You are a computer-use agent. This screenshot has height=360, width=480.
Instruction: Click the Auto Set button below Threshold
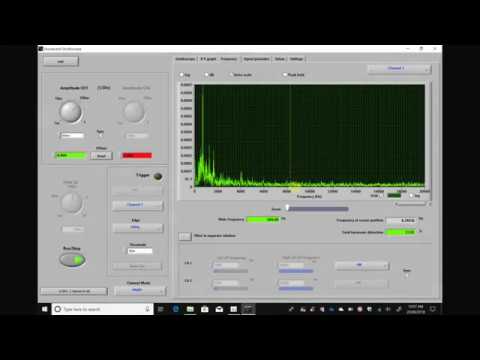tap(137, 266)
